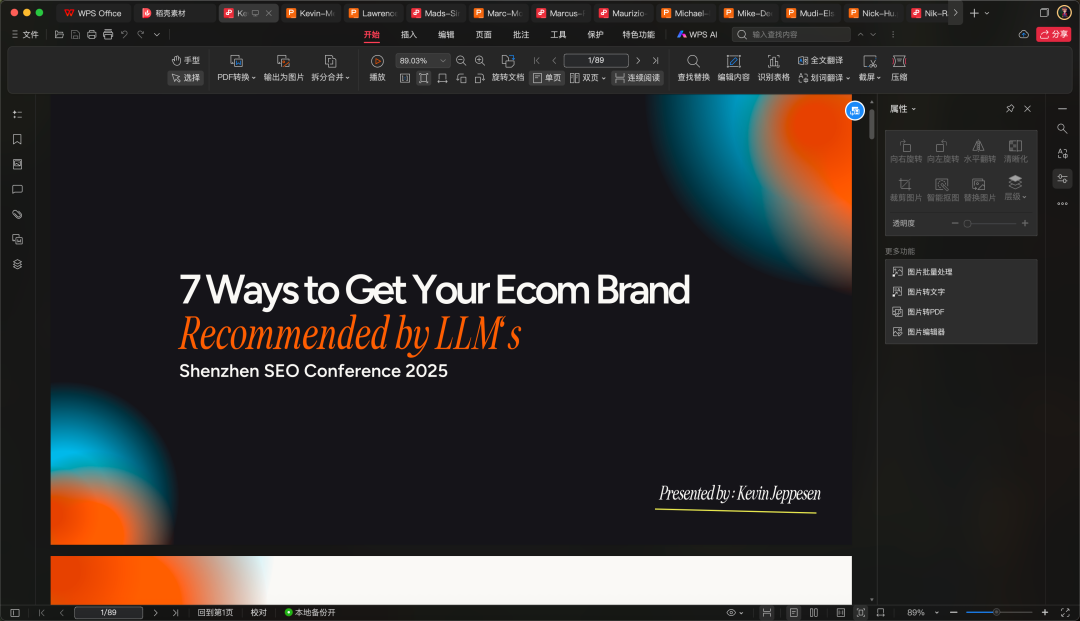Switch to the Insert (插入) tab
The image size is (1080, 621).
click(x=408, y=34)
